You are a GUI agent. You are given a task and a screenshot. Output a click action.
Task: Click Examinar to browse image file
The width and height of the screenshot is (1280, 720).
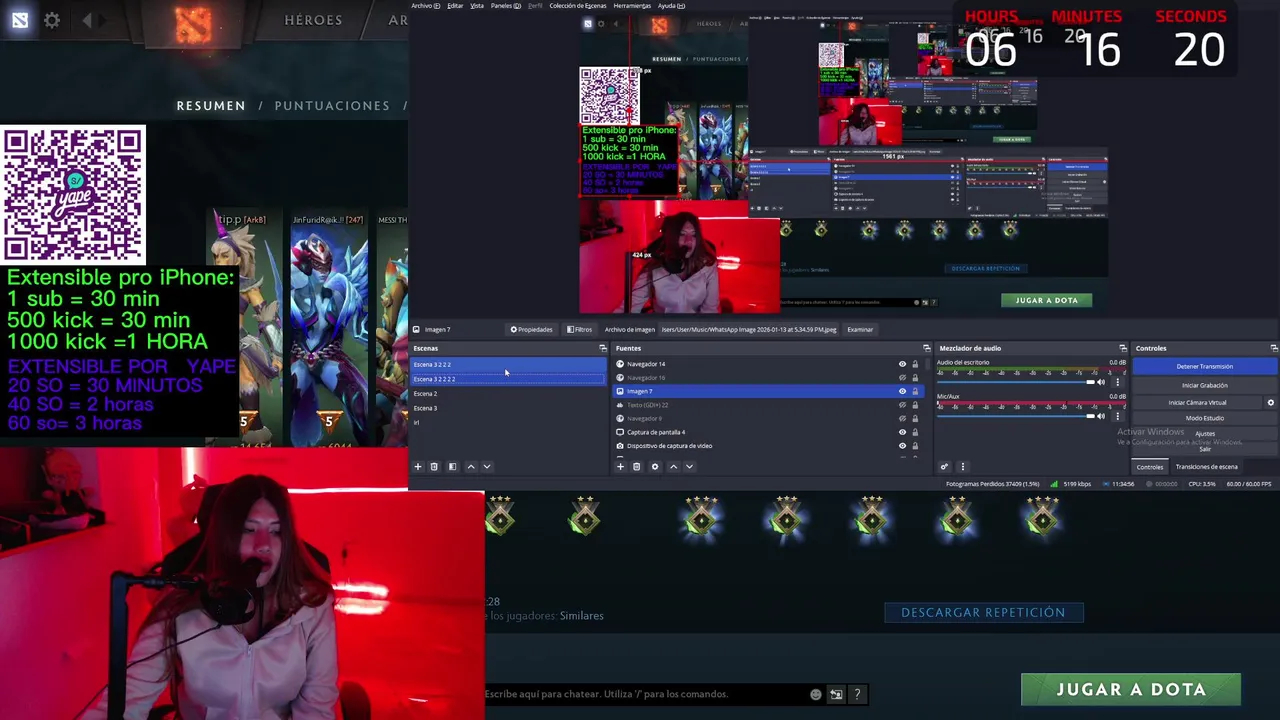[x=860, y=329]
